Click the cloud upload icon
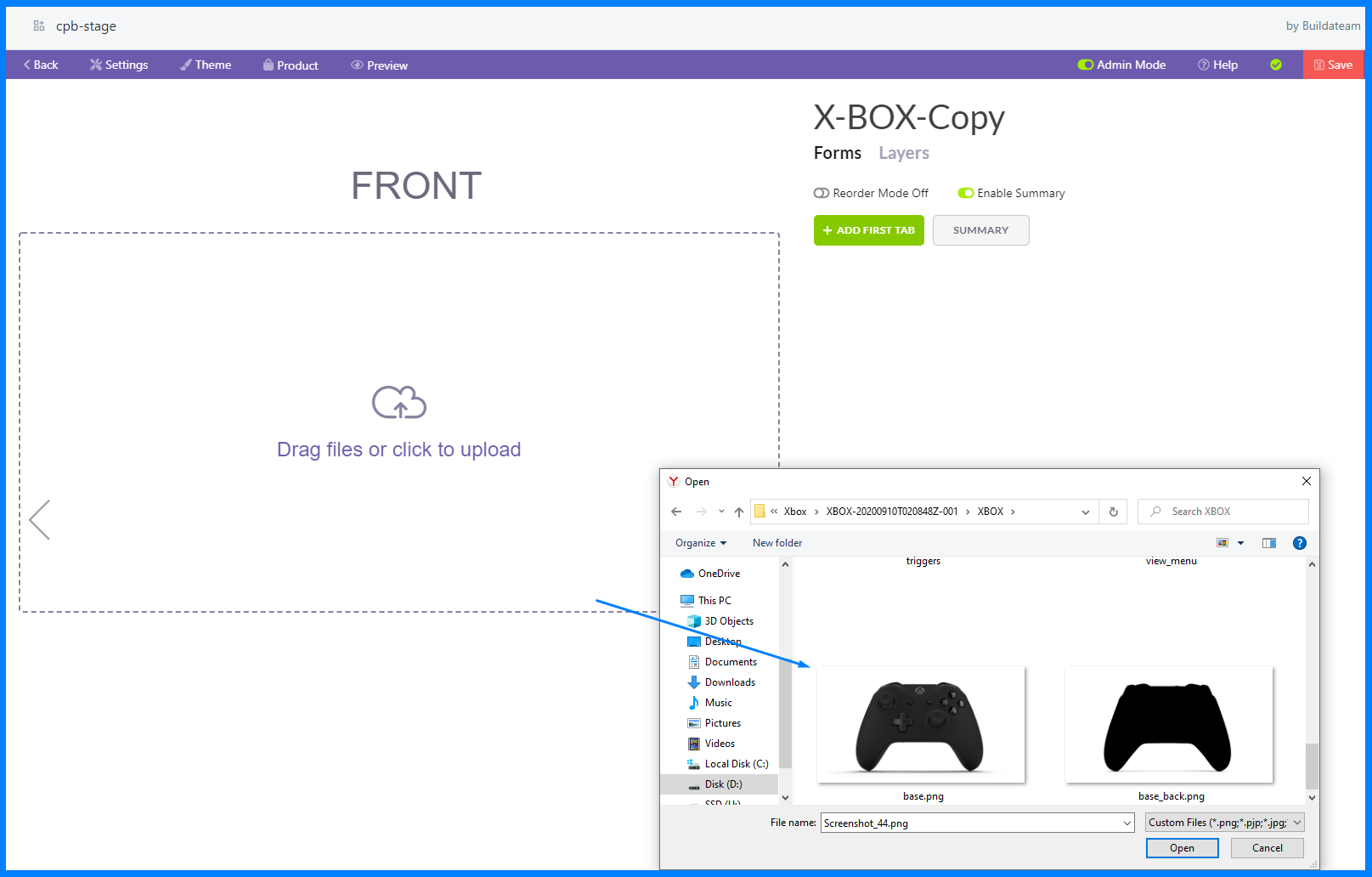The height and width of the screenshot is (877, 1372). 399,402
